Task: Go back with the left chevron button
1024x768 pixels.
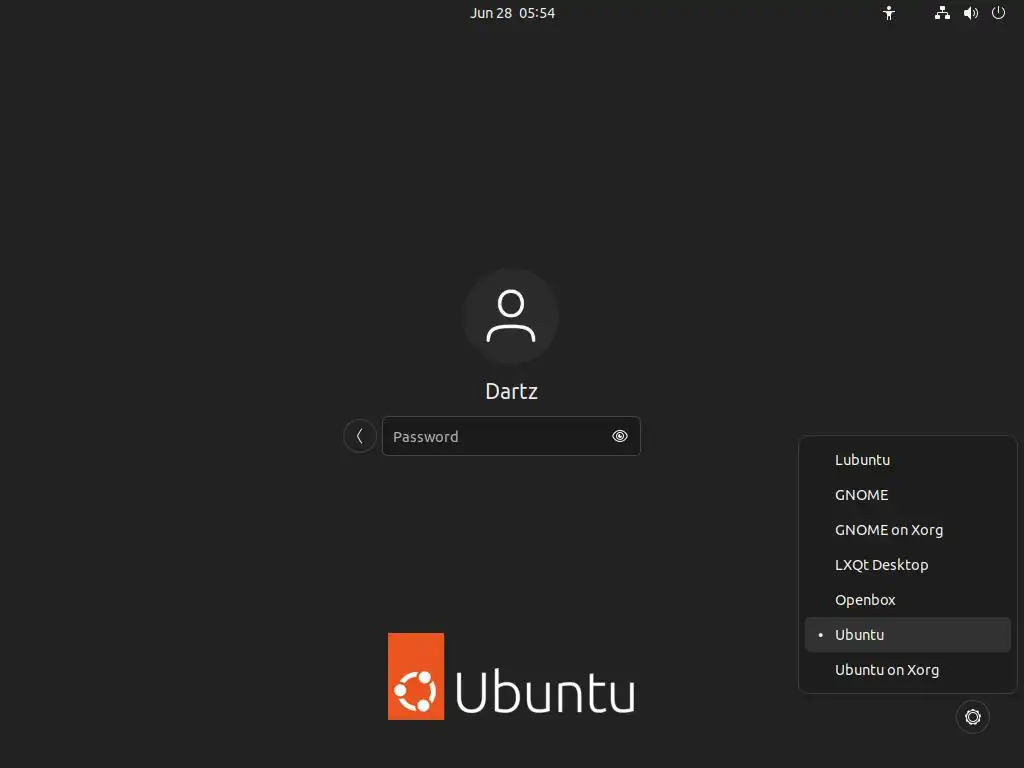Action: [x=360, y=436]
